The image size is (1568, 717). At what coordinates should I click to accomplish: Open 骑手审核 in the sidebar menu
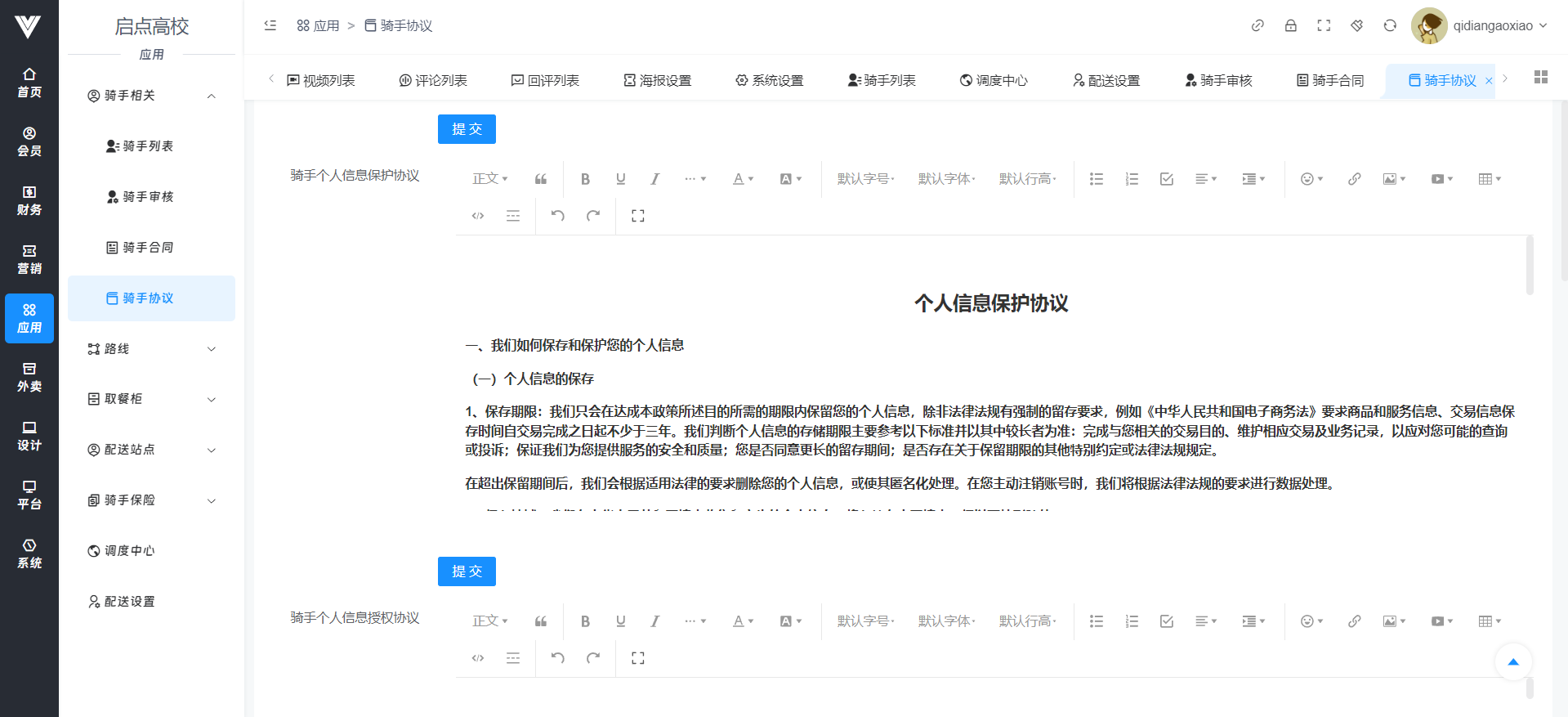147,197
